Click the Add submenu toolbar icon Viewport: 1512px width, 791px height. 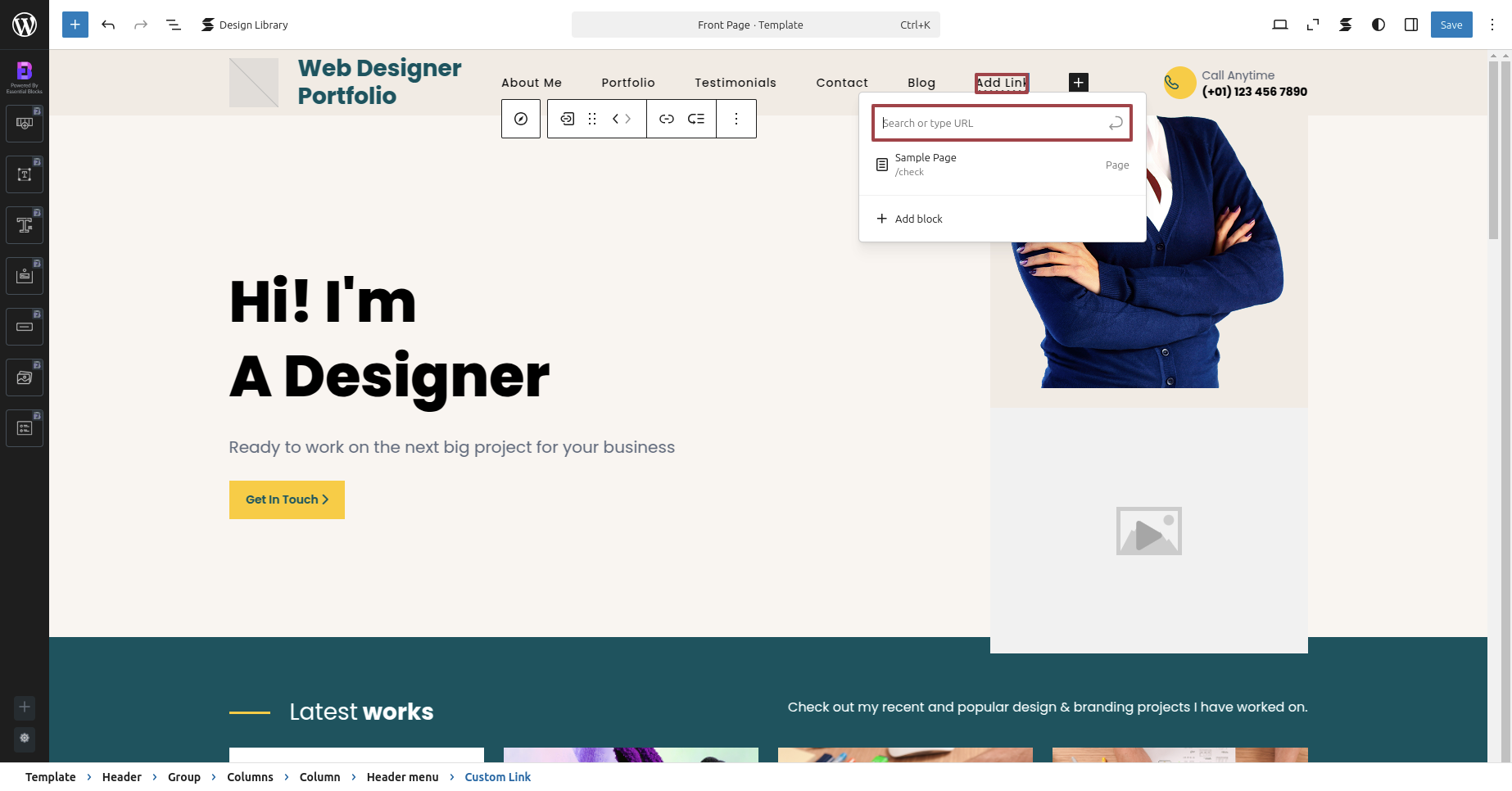tap(696, 119)
